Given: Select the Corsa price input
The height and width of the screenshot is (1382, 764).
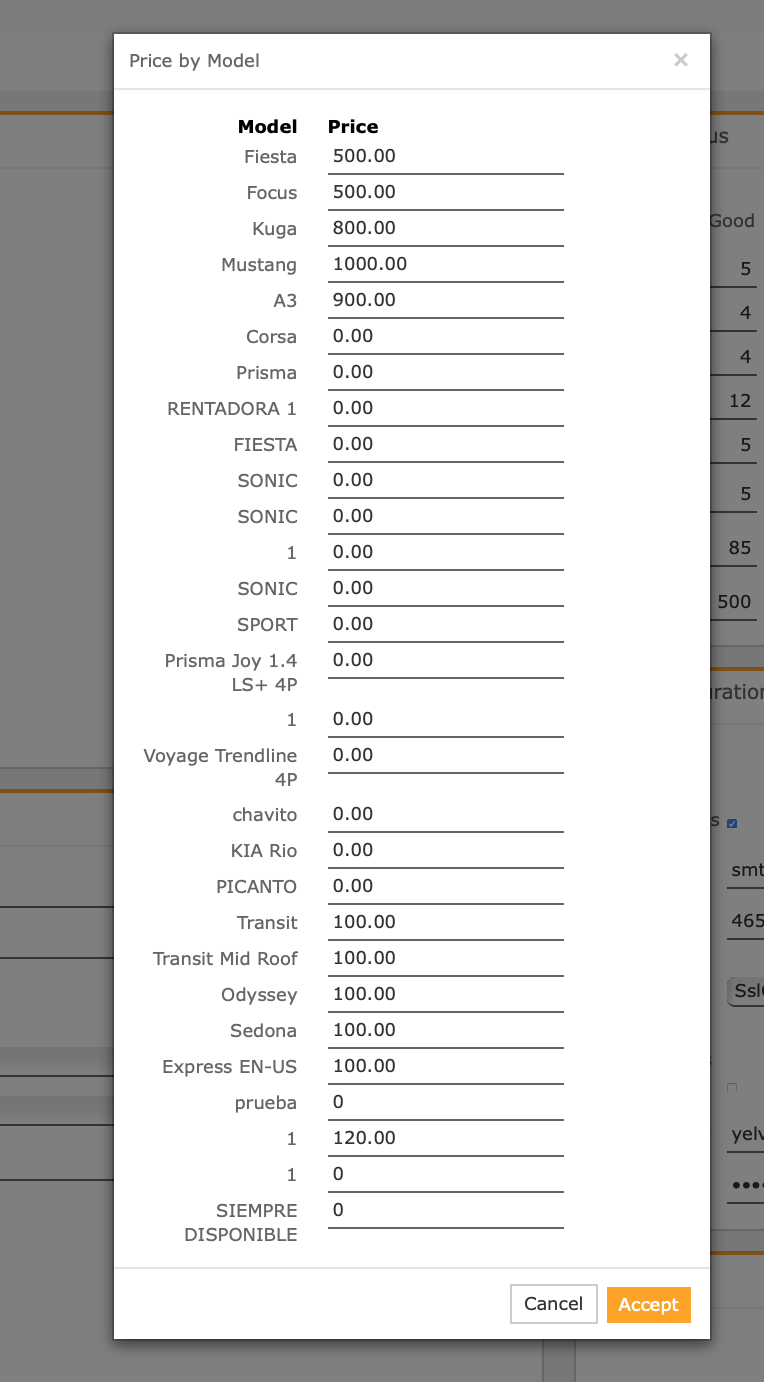Looking at the screenshot, I should coord(446,336).
